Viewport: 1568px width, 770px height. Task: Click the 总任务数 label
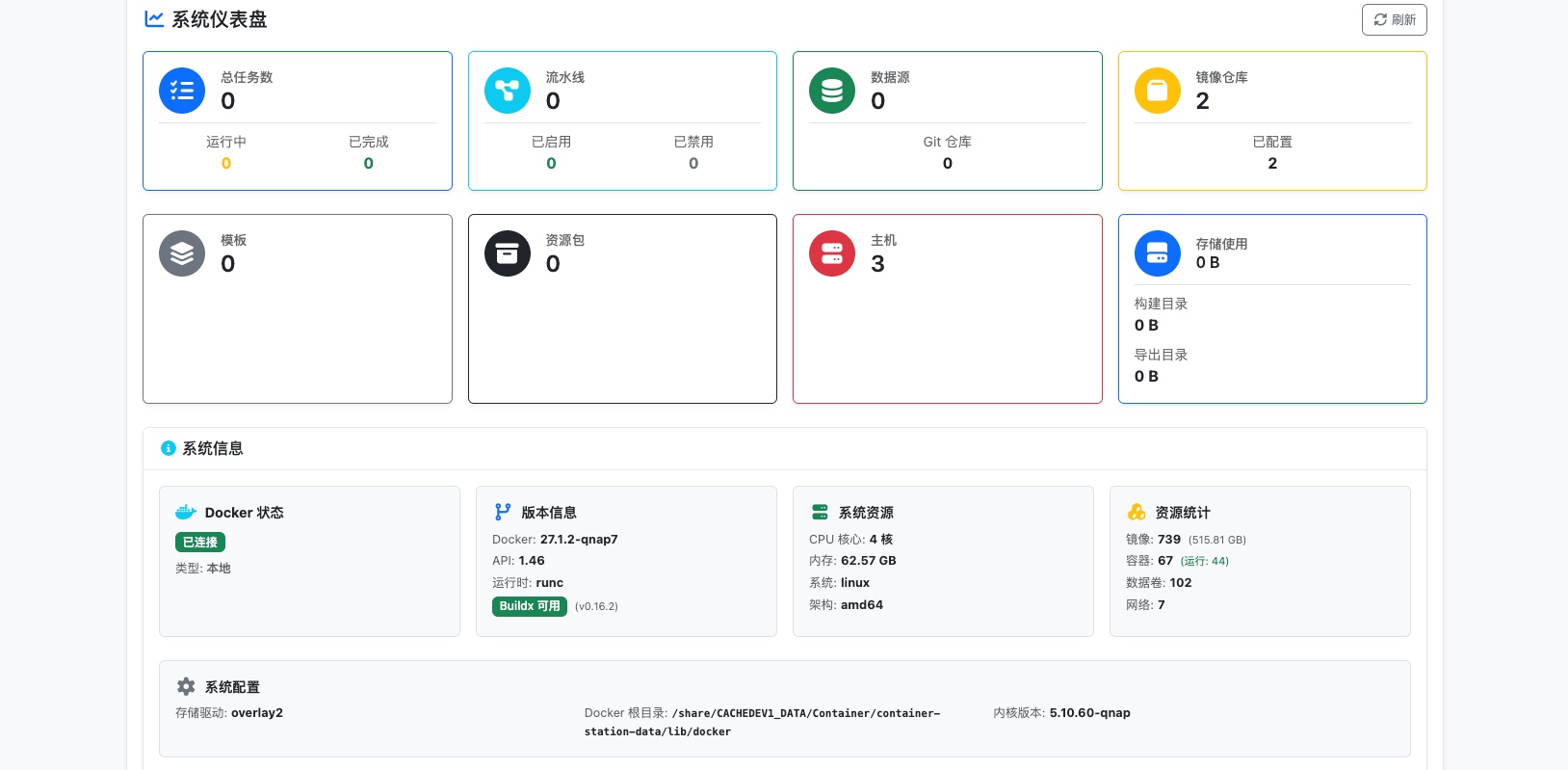point(247,77)
